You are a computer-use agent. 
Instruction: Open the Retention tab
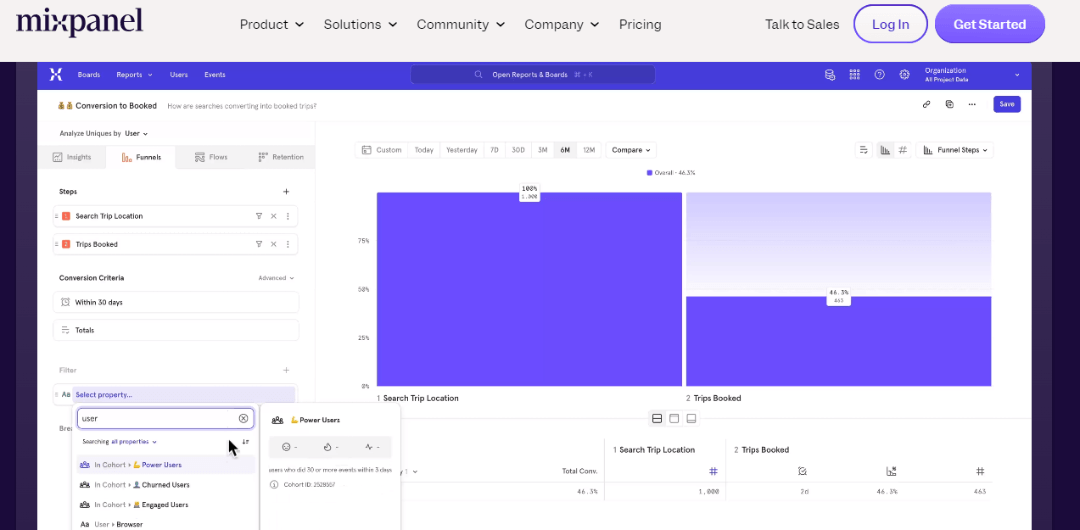281,157
